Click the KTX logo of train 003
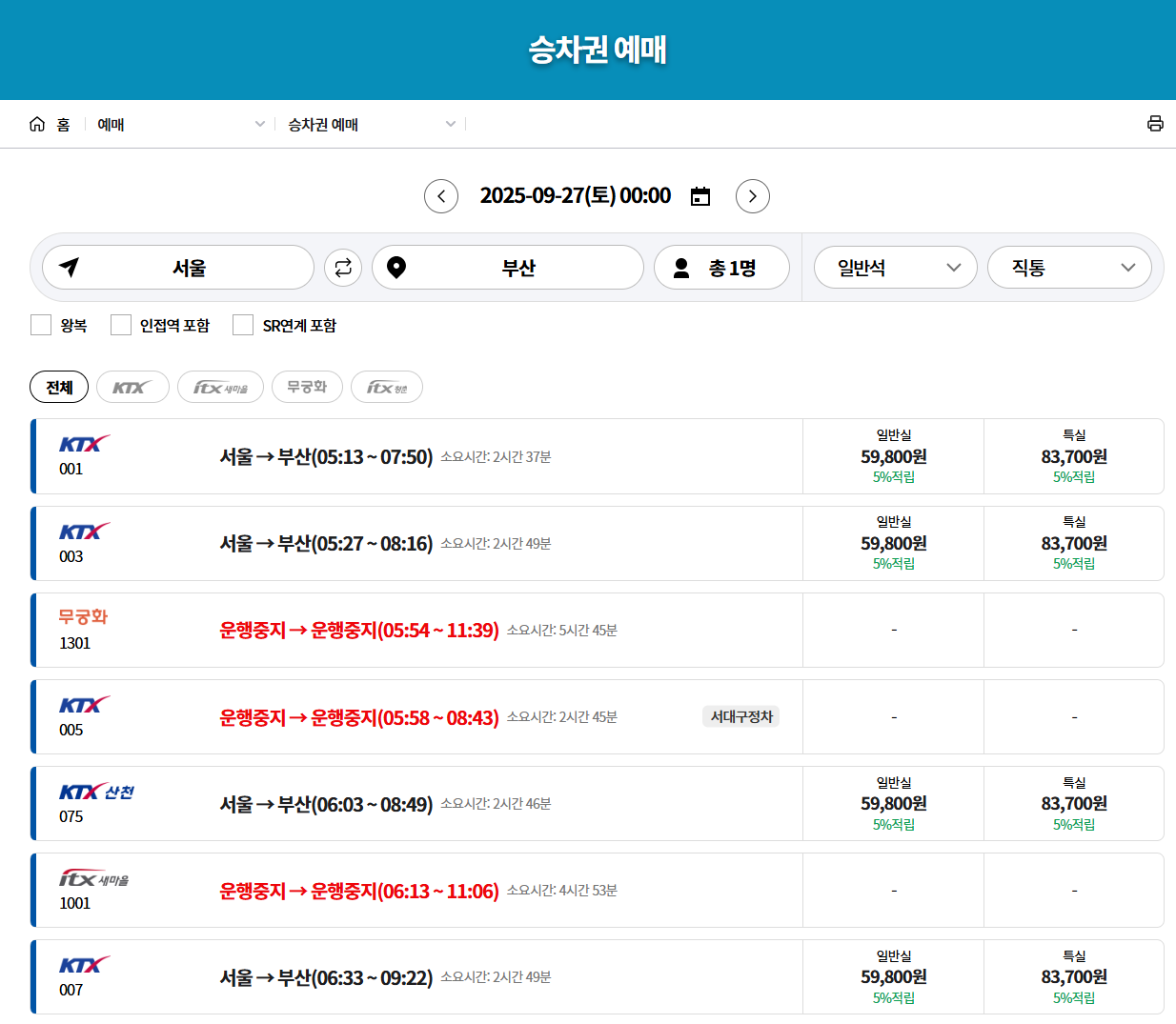 85,532
